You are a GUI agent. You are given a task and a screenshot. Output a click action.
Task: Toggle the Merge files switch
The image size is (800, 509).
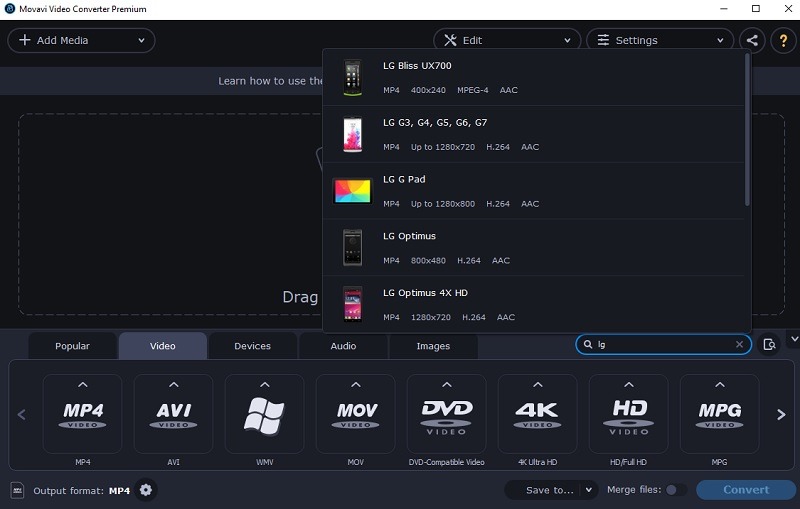tap(676, 490)
